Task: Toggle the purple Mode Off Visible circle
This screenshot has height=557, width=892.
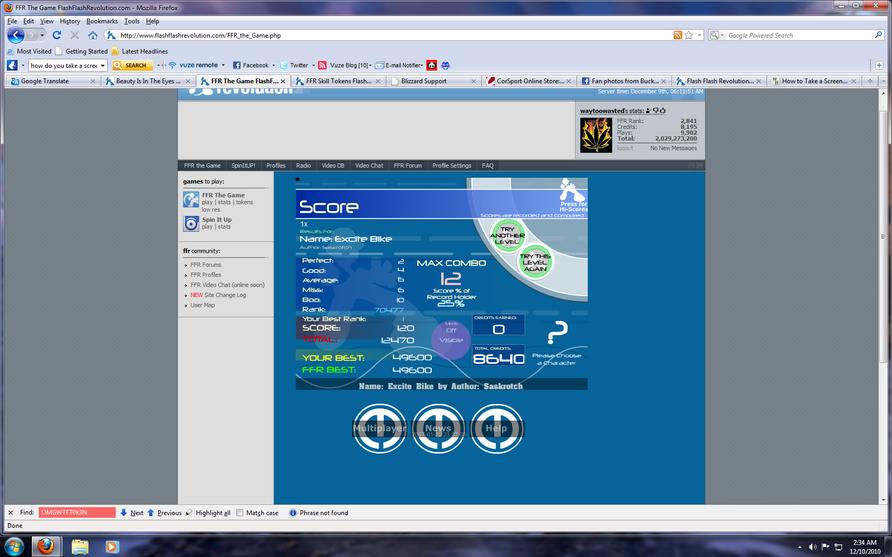Action: point(451,340)
